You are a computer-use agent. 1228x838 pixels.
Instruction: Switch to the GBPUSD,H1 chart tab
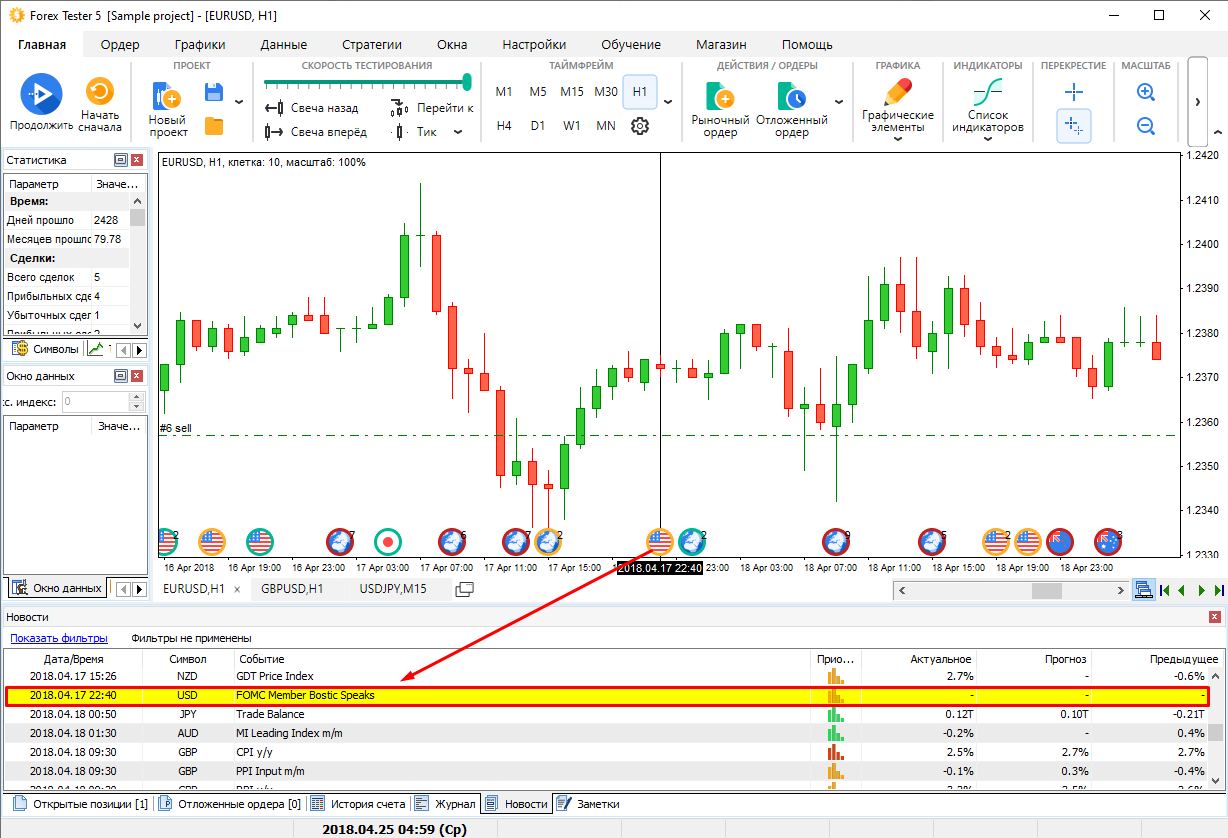pos(291,589)
